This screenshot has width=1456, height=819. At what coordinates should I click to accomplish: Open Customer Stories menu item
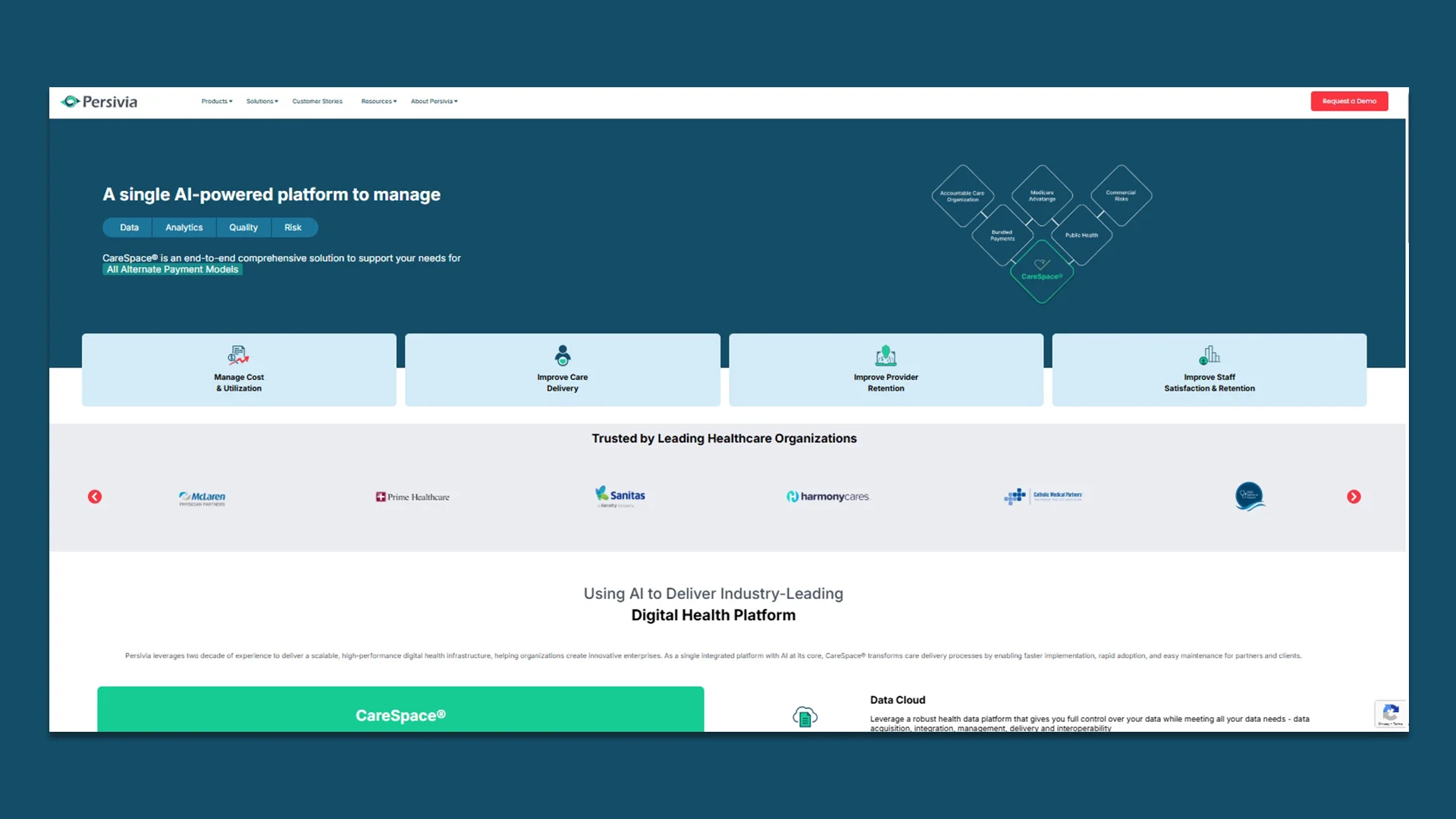click(x=317, y=102)
